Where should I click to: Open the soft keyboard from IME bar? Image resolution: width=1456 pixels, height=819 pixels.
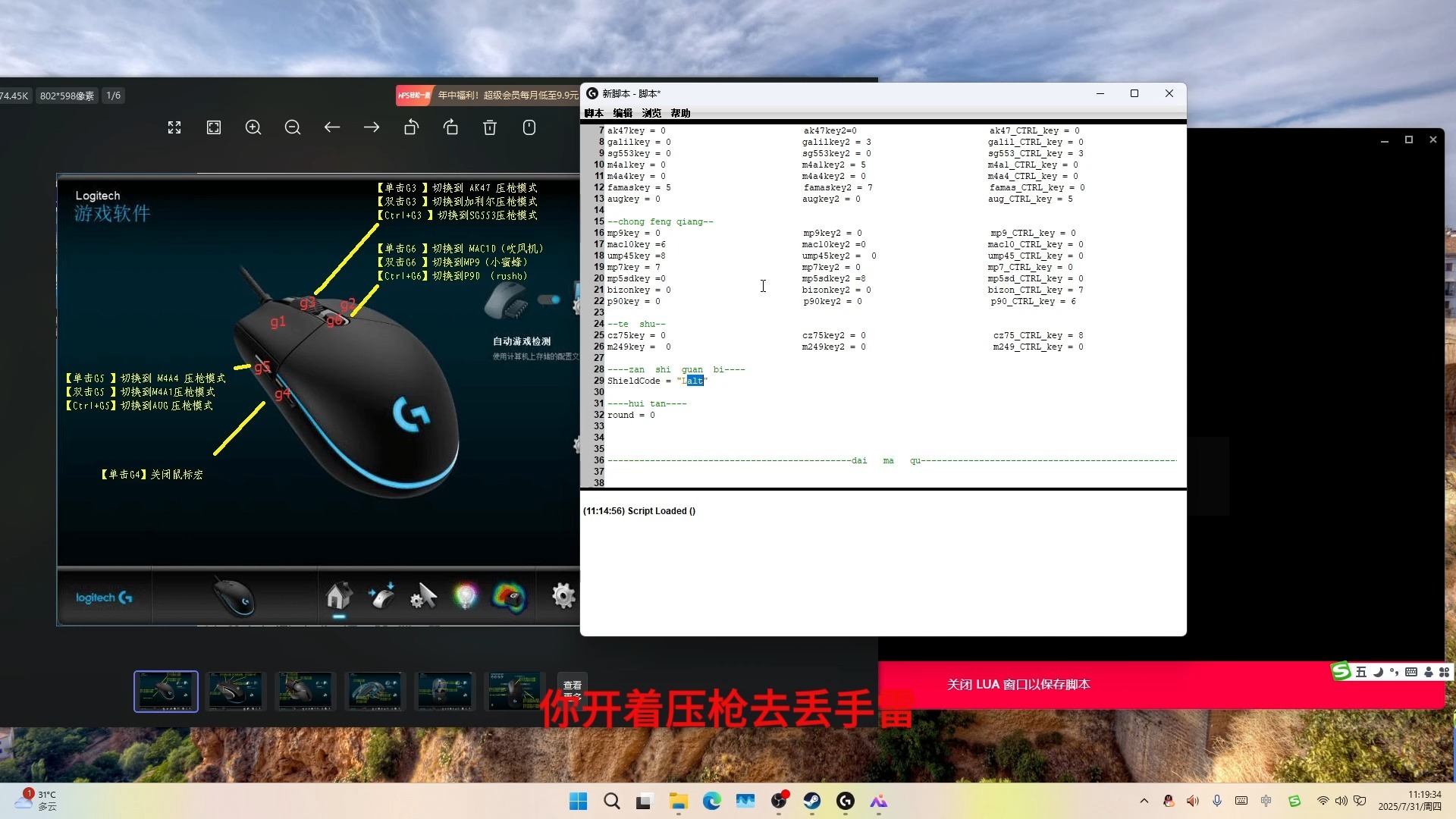[1411, 672]
